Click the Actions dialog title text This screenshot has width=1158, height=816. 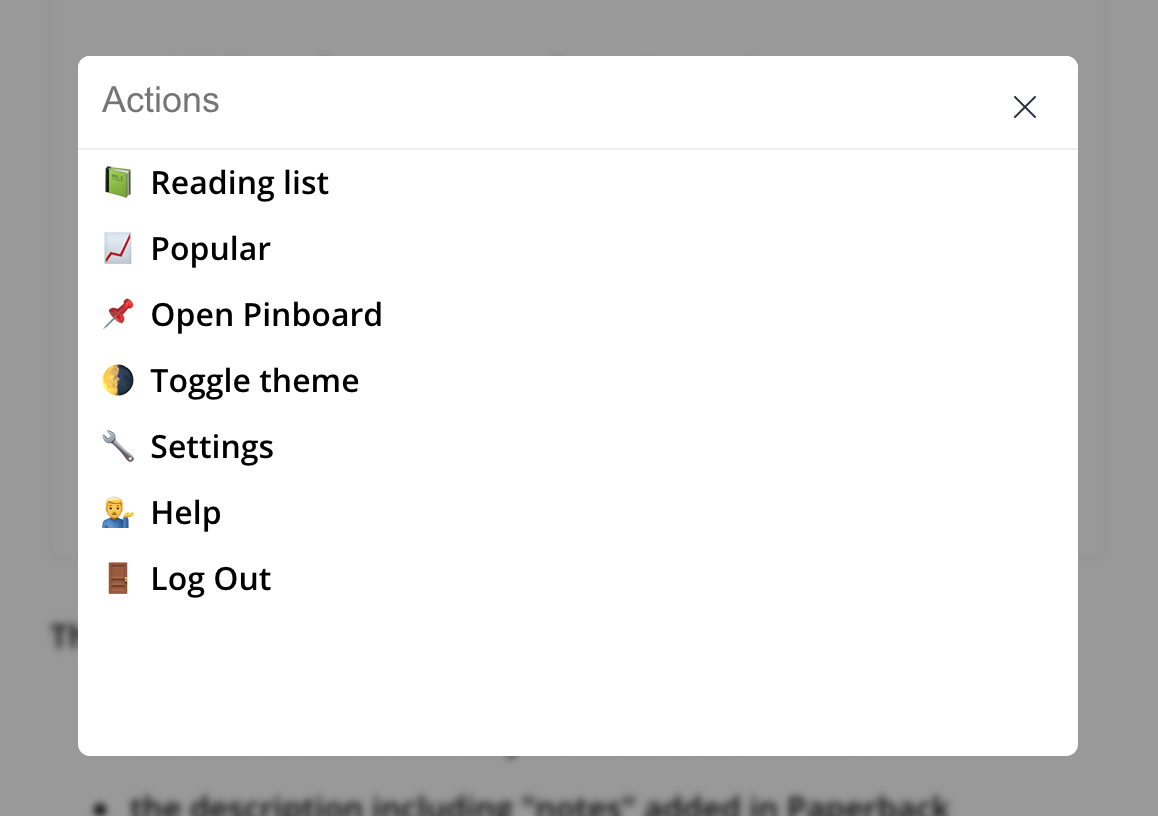coord(160,100)
